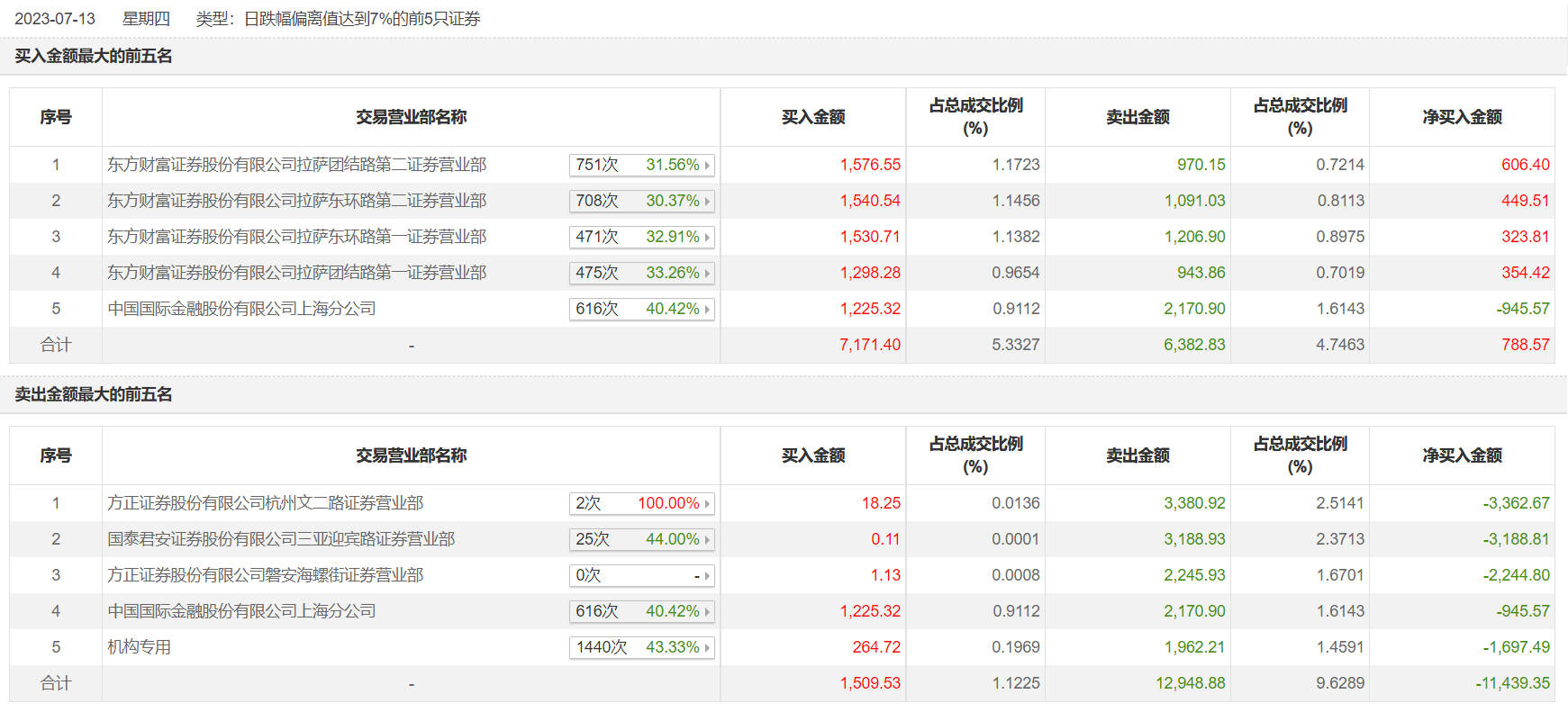
Task: Click 买入金额 header in top table
Action: coord(813,117)
